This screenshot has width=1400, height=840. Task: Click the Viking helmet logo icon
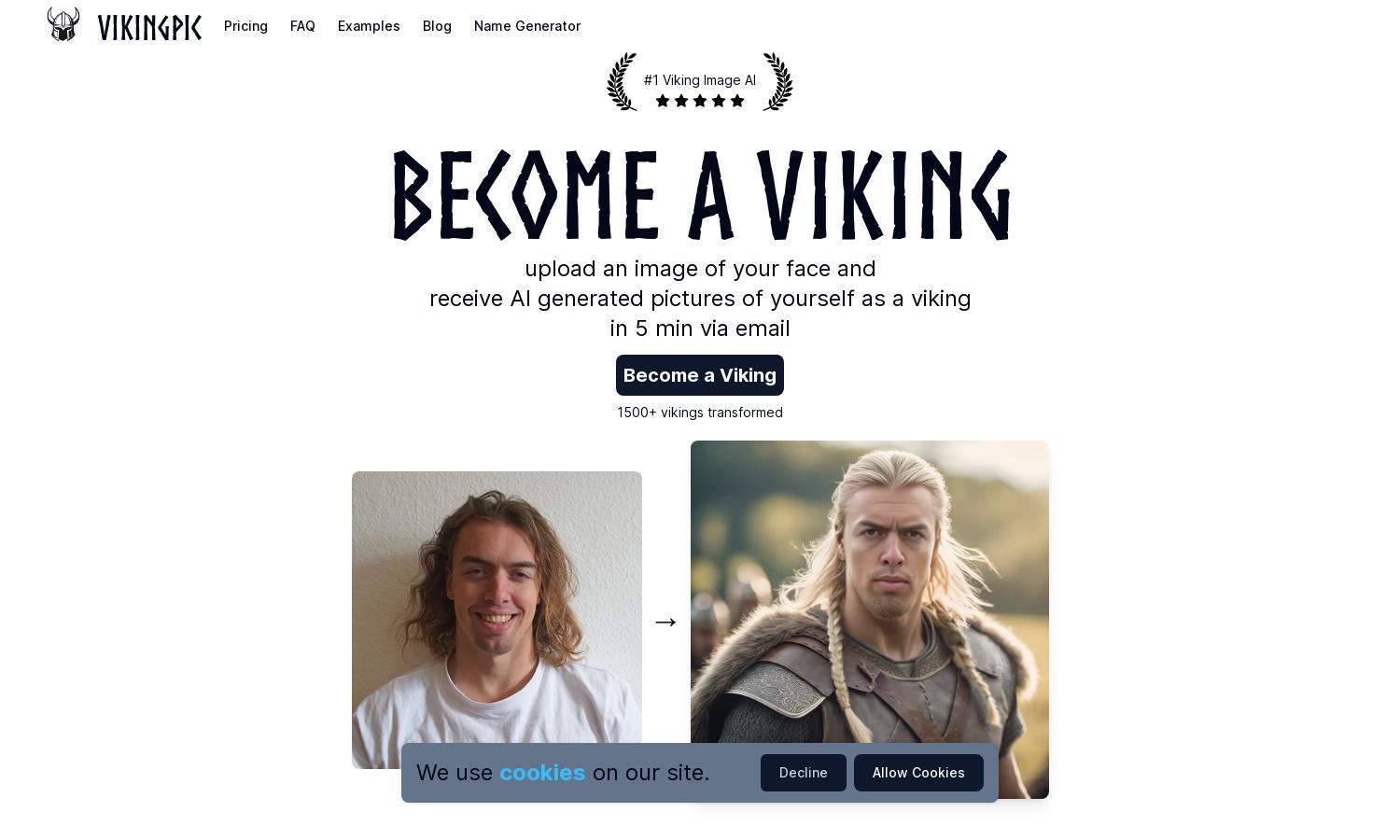63,24
